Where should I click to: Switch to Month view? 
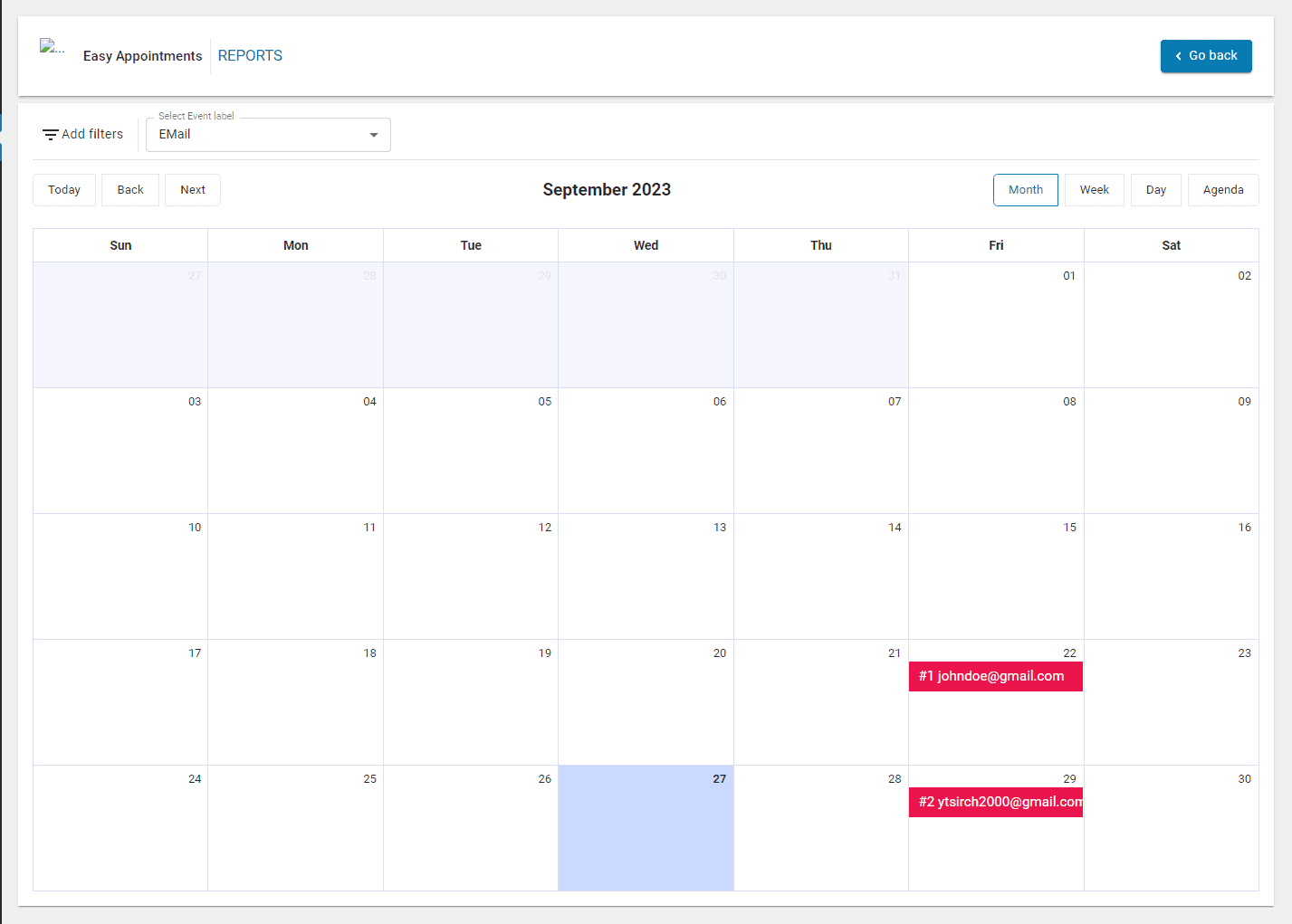click(1025, 190)
